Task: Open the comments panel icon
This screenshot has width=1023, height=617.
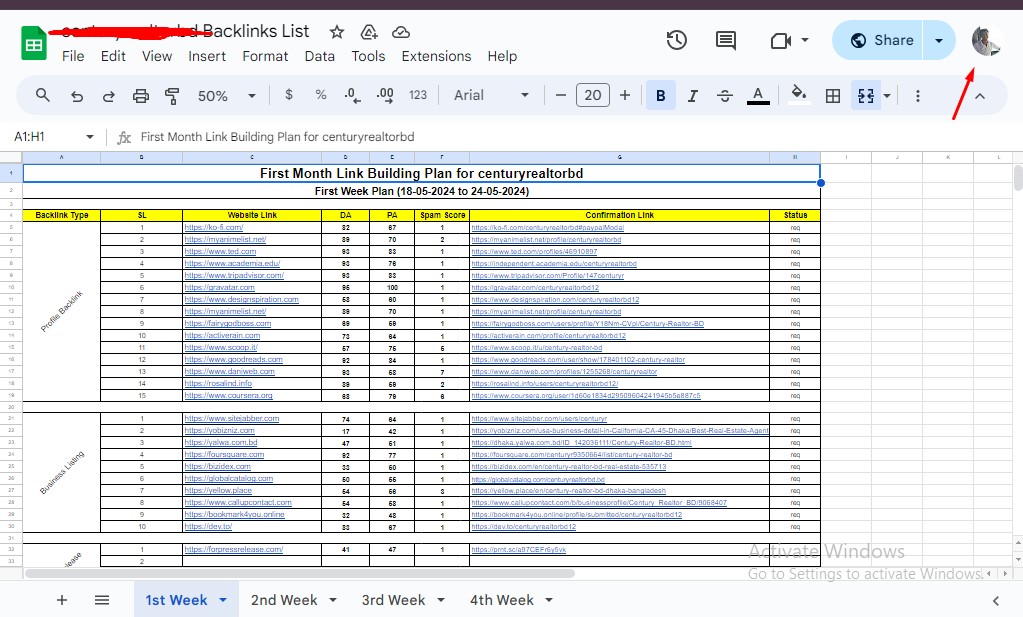Action: [726, 40]
